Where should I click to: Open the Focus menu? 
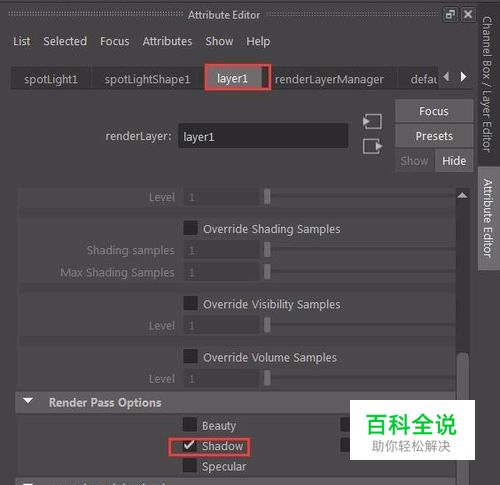tap(115, 41)
